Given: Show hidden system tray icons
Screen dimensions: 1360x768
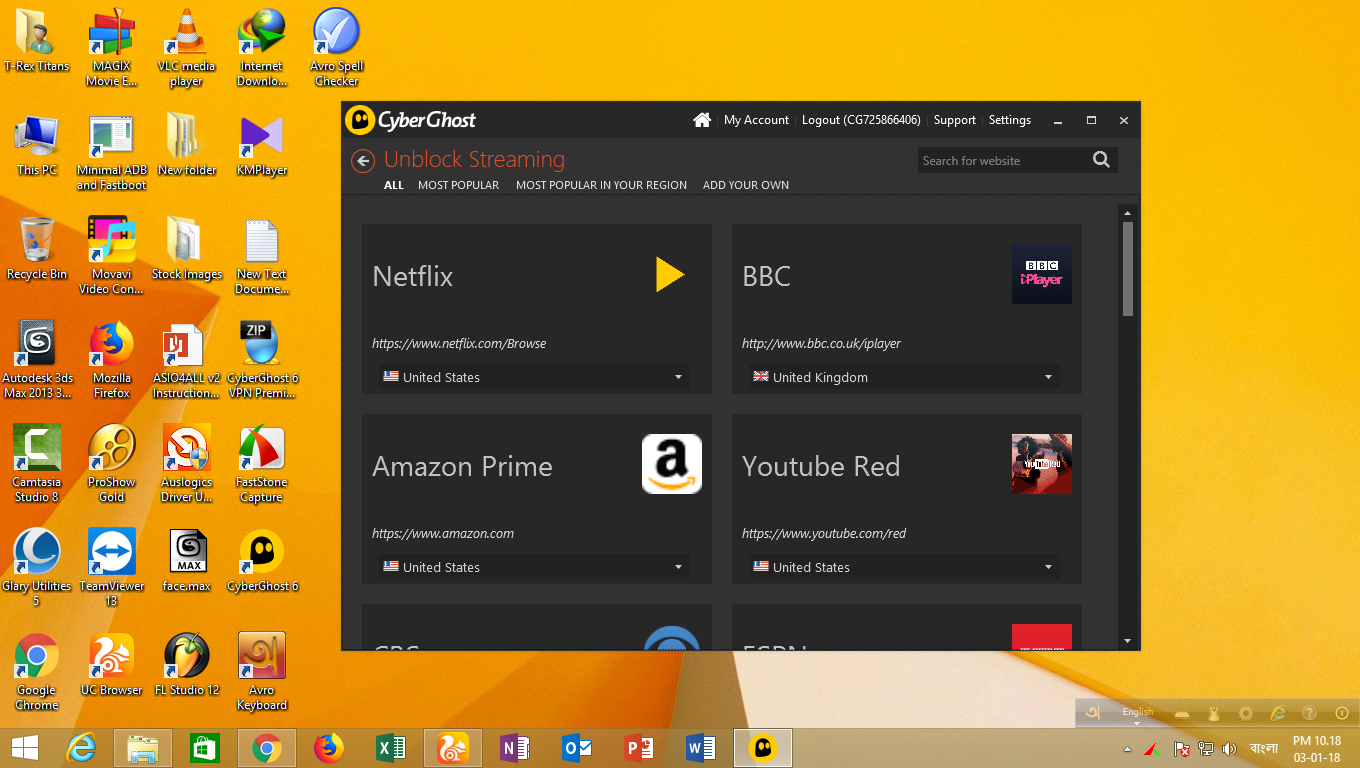Looking at the screenshot, I should (1128, 749).
